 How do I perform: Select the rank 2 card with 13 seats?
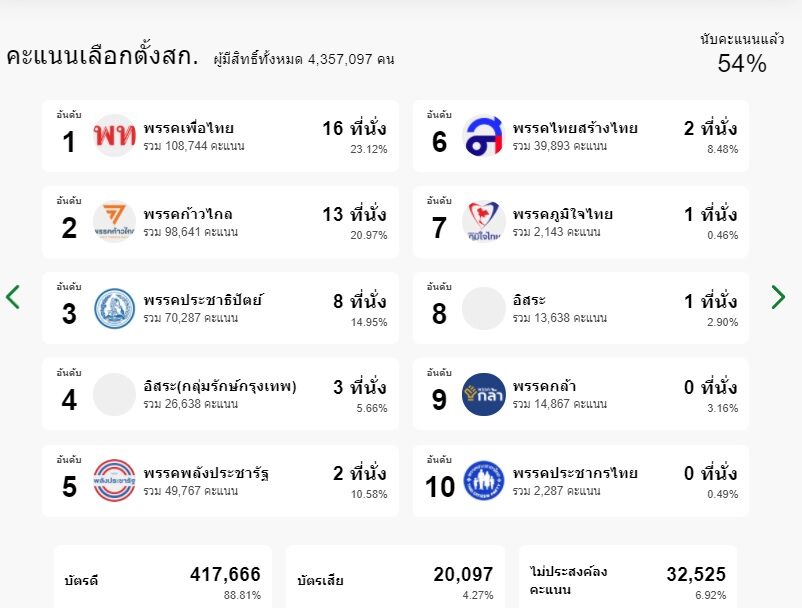[x=220, y=222]
